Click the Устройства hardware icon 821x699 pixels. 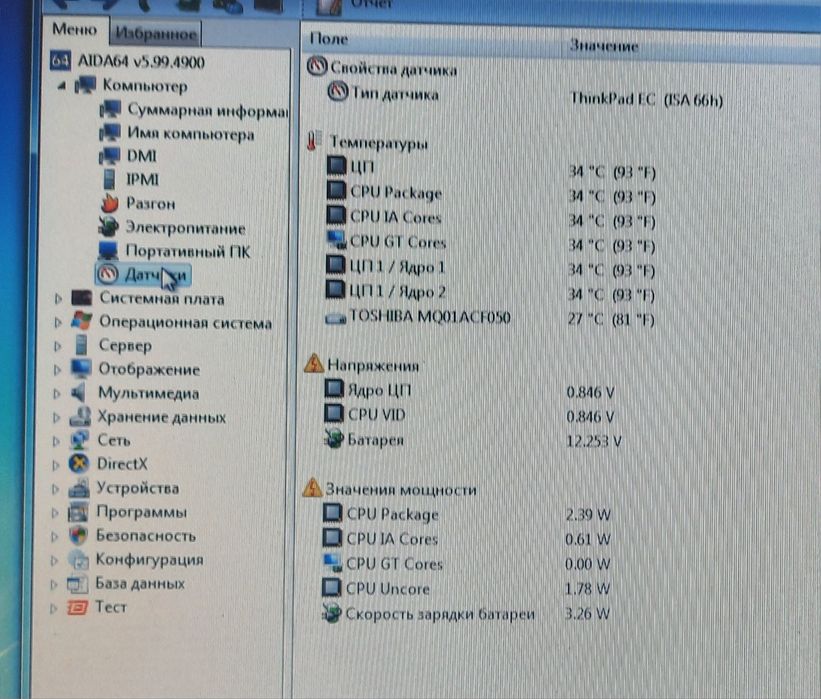(79, 488)
